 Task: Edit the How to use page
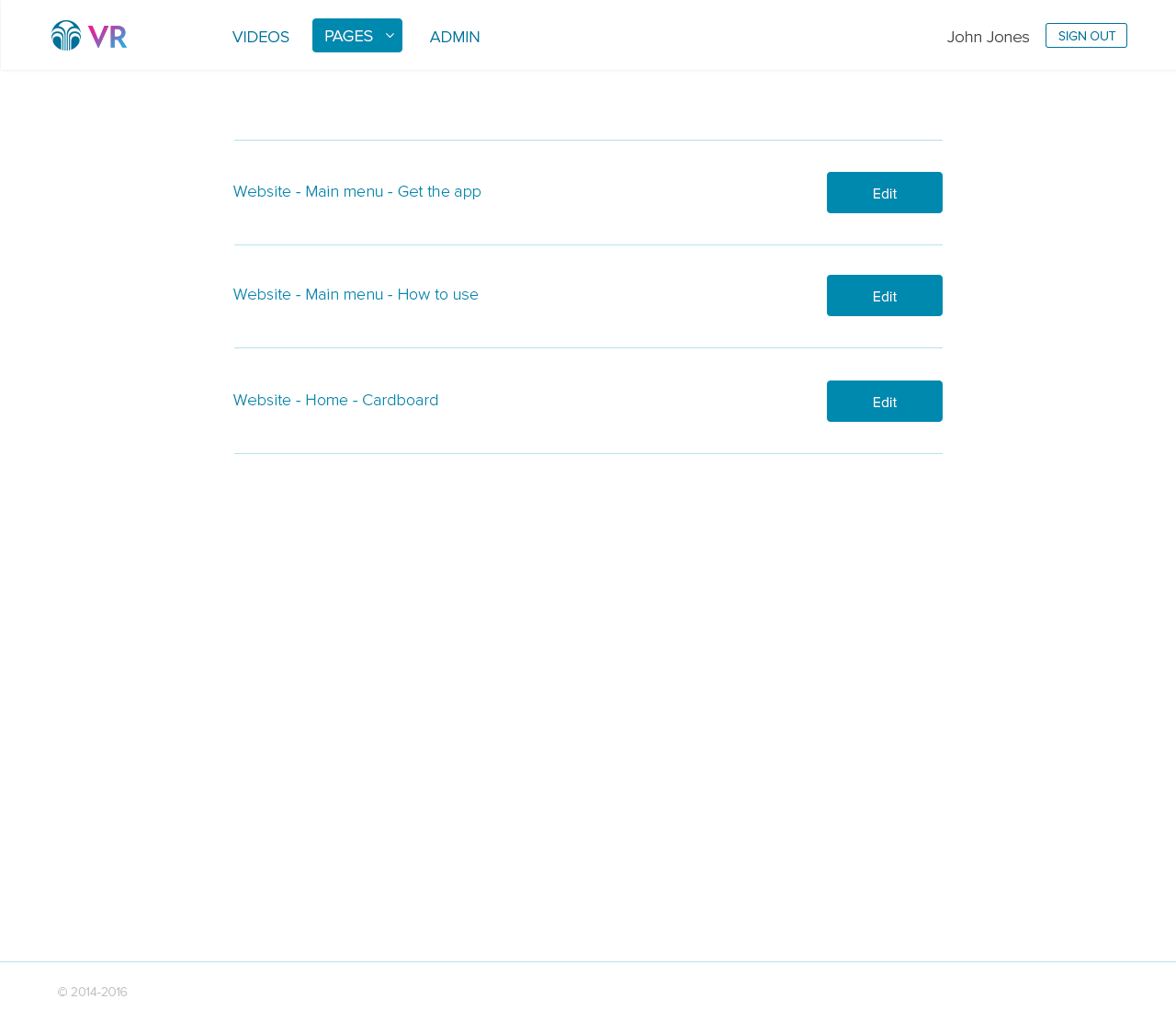click(884, 296)
